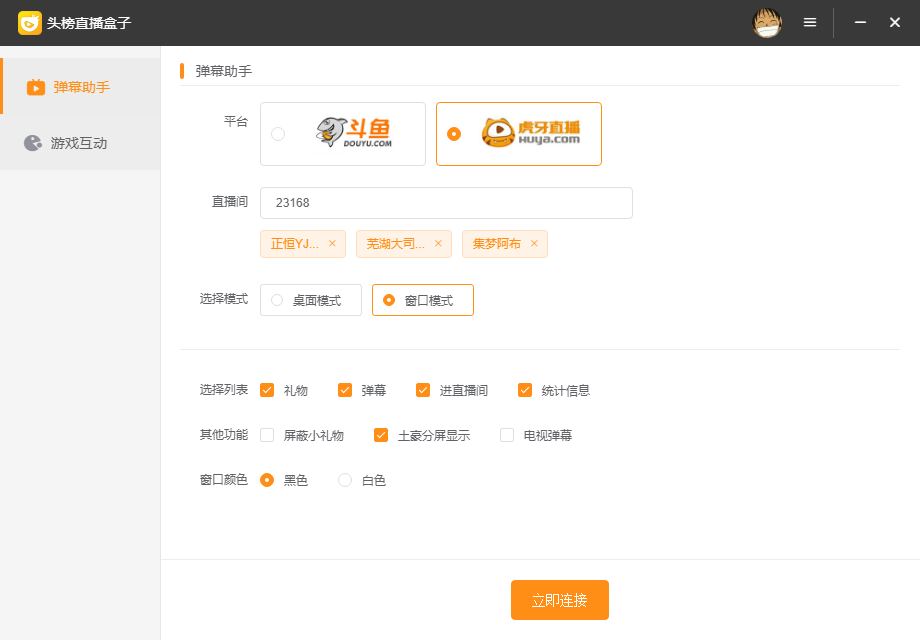Click the 立即连接 button
The width and height of the screenshot is (920, 640).
tap(559, 600)
